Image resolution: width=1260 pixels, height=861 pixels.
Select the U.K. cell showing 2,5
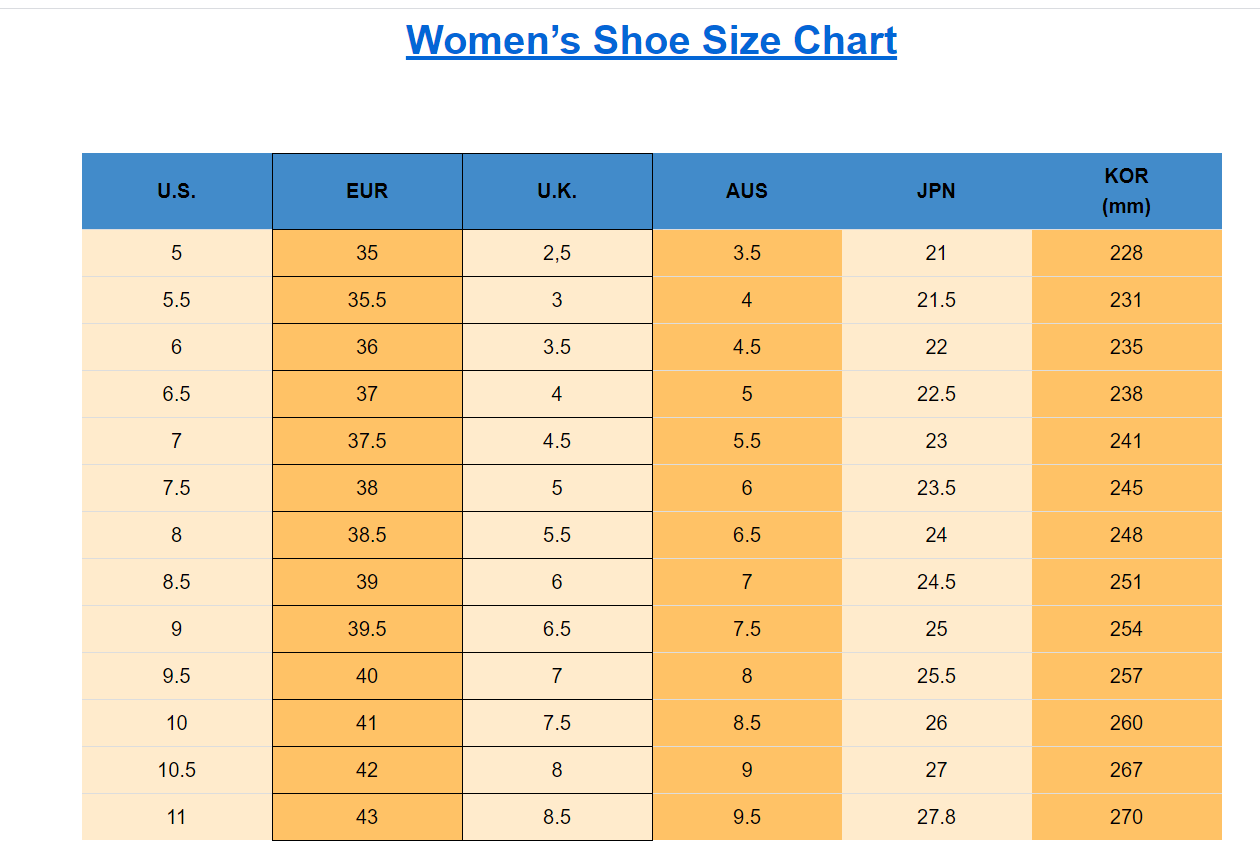[557, 253]
